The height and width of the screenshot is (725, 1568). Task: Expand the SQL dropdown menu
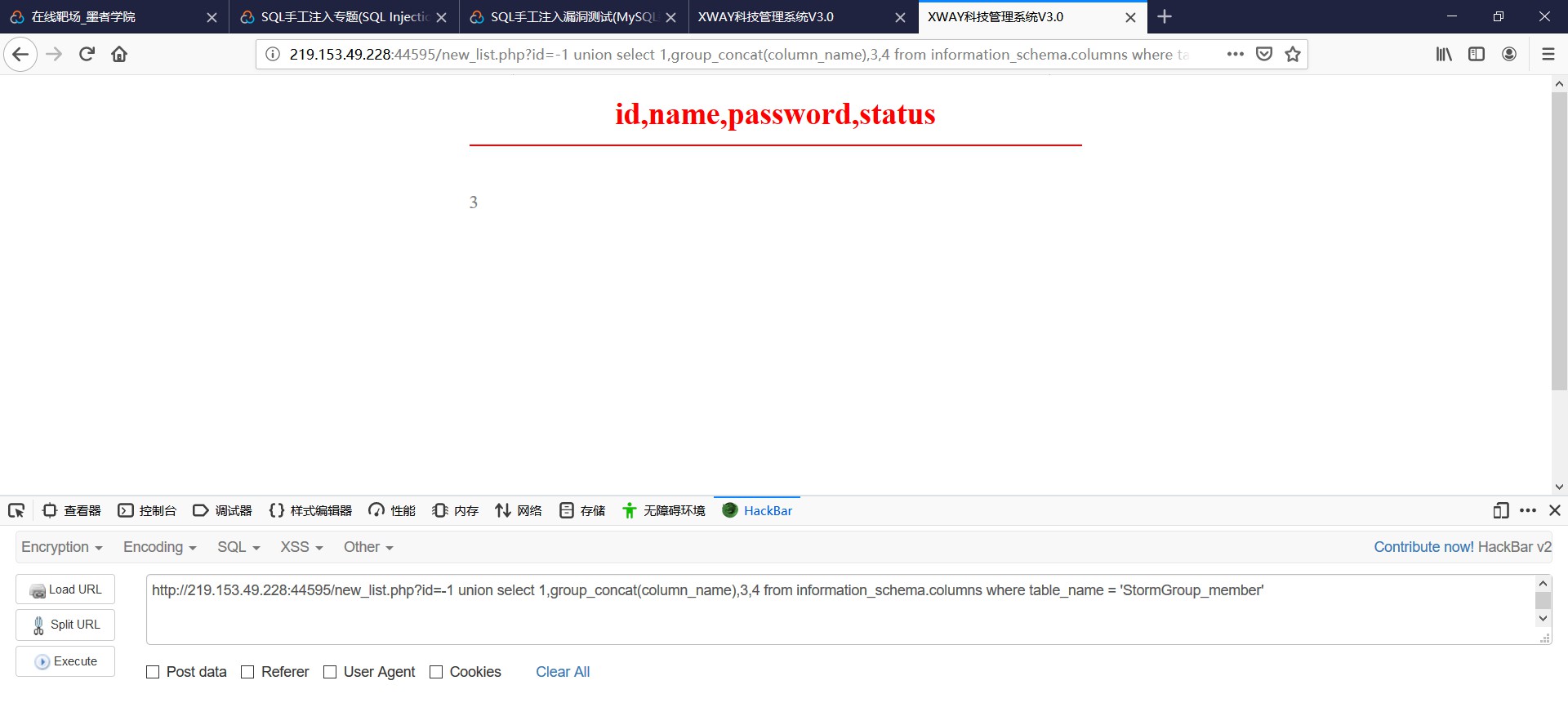point(238,548)
